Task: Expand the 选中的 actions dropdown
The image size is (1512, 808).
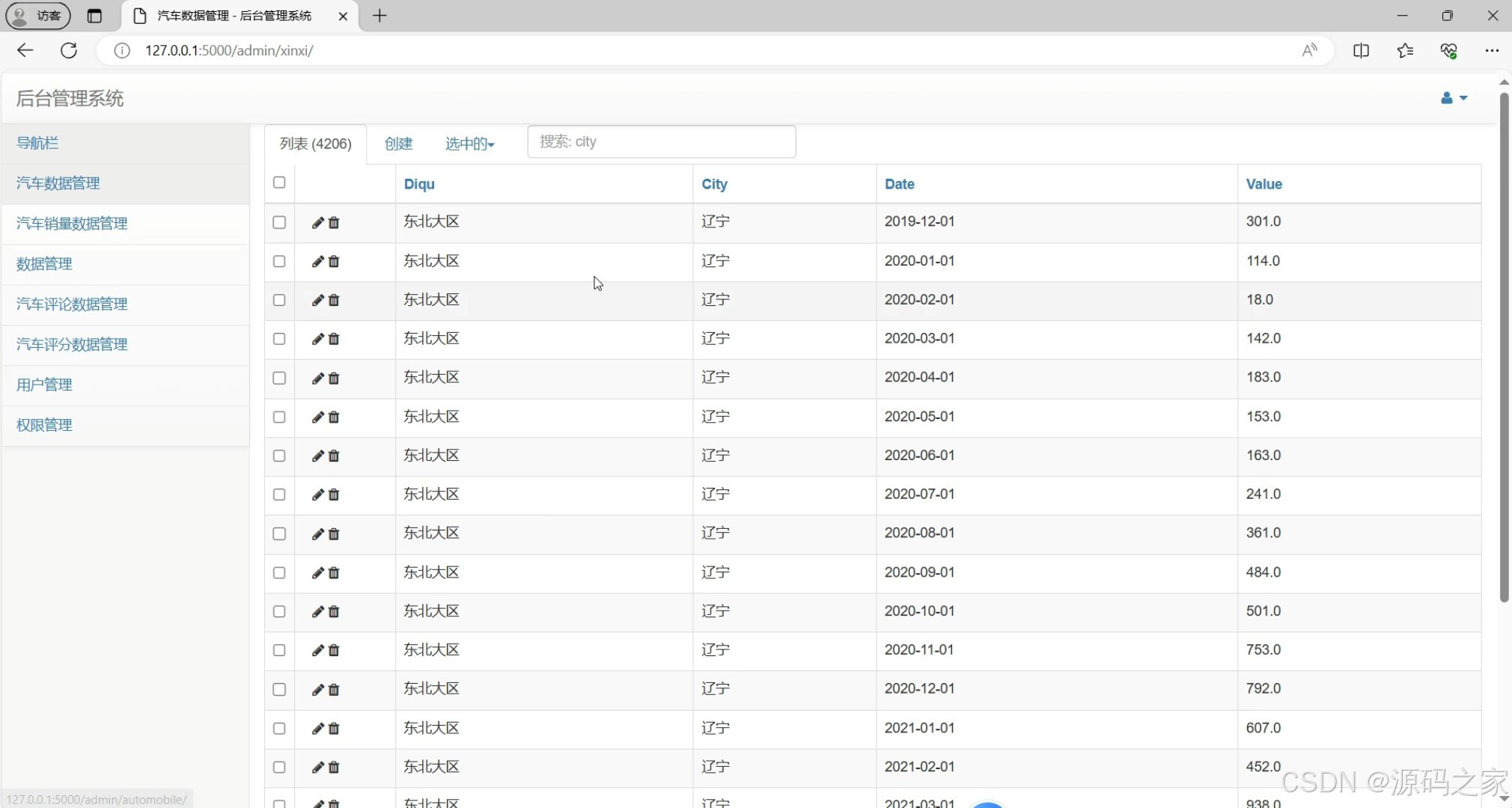Action: 469,144
